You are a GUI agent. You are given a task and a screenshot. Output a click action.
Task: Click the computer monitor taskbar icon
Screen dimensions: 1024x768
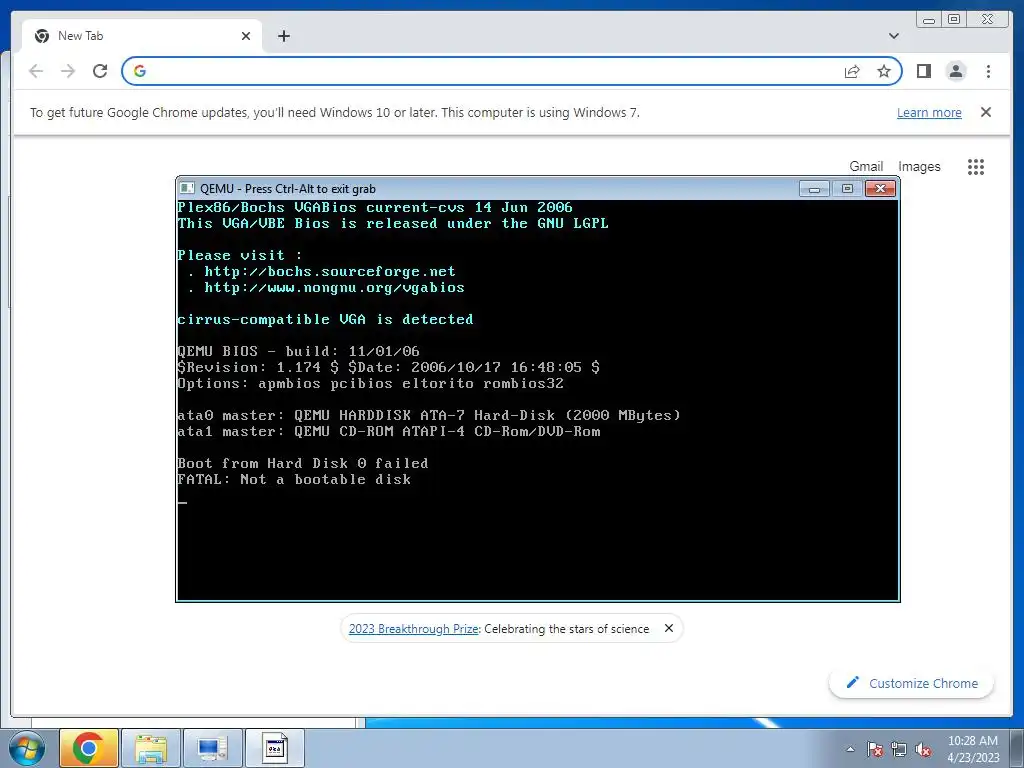[213, 748]
